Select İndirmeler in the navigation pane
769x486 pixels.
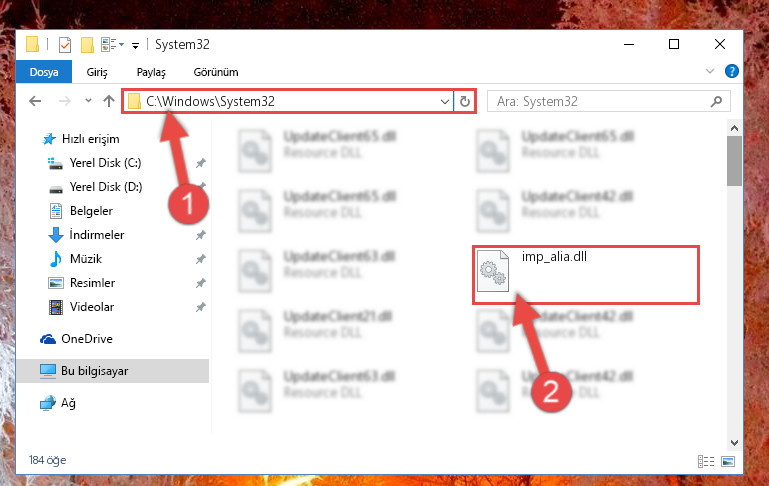click(x=97, y=235)
